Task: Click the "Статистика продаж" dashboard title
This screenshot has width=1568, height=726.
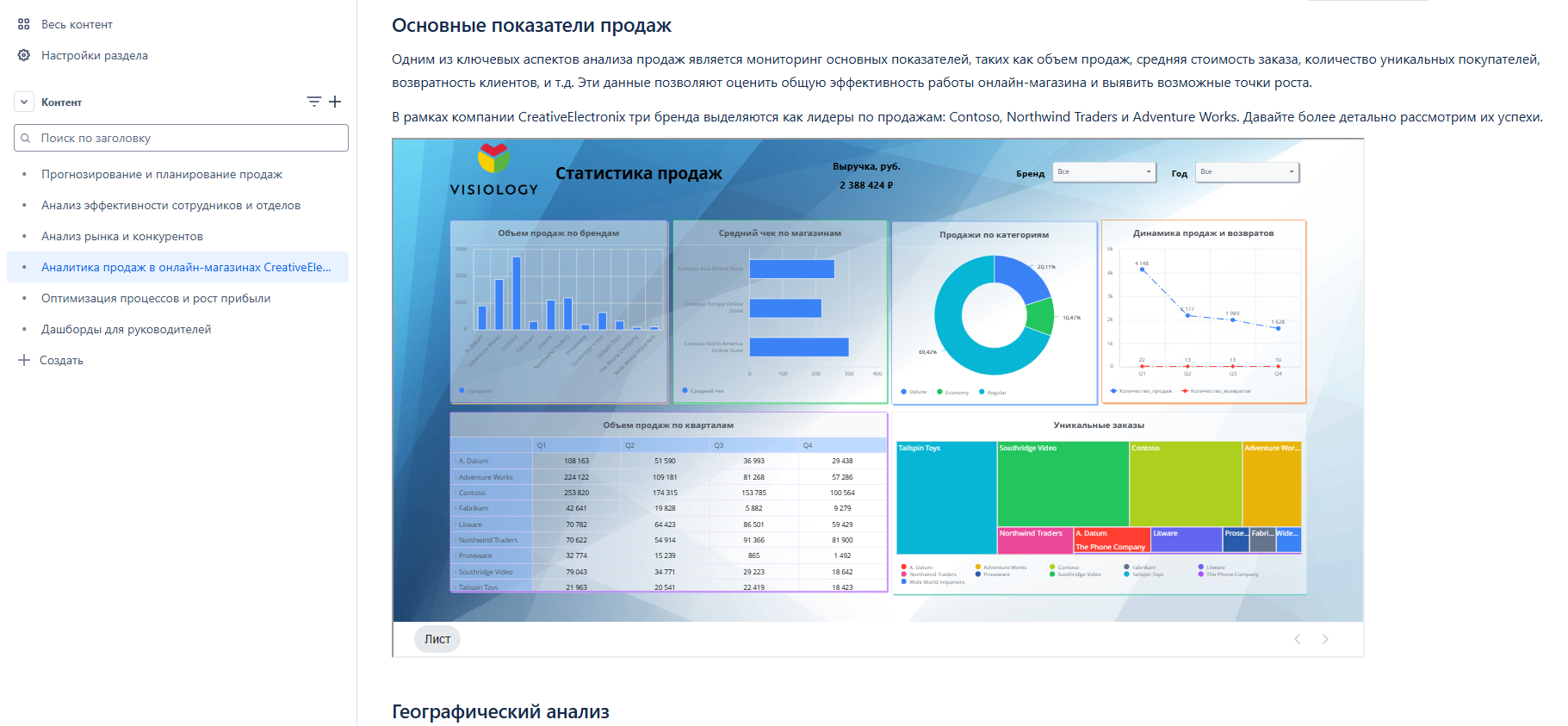Action: click(639, 173)
